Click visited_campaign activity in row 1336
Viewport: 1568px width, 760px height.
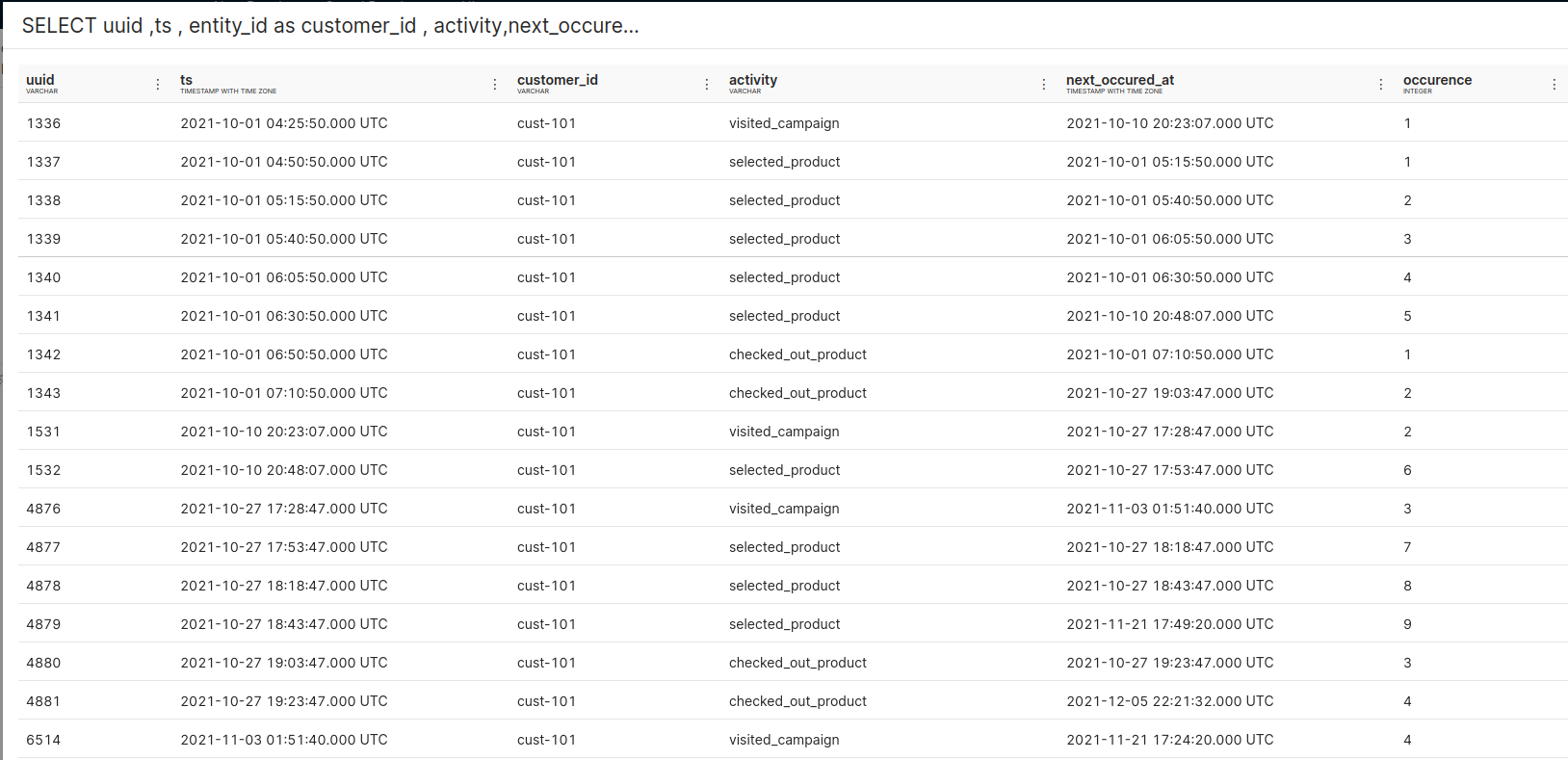[784, 123]
